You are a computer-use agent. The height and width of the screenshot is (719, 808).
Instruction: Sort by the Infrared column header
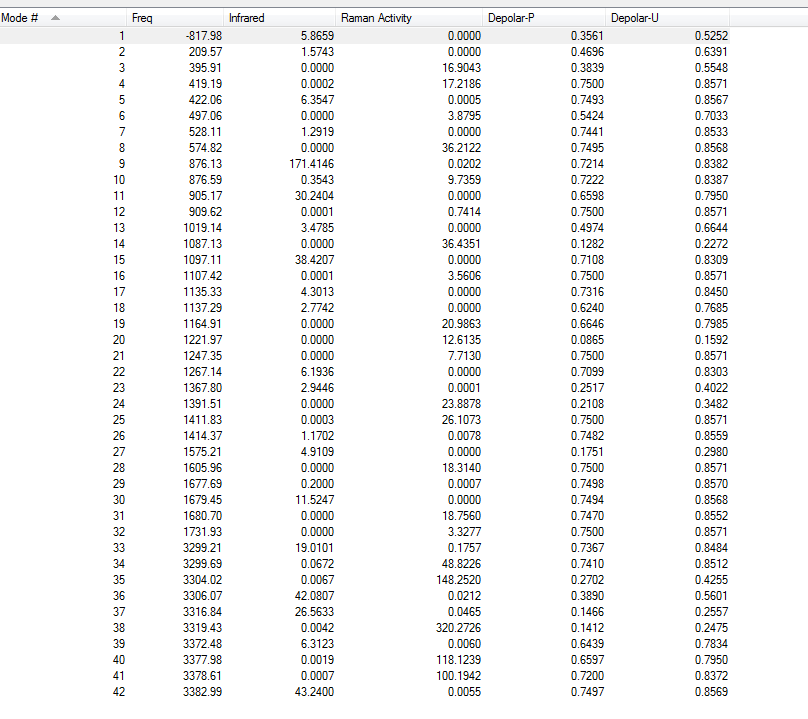pyautogui.click(x=279, y=18)
